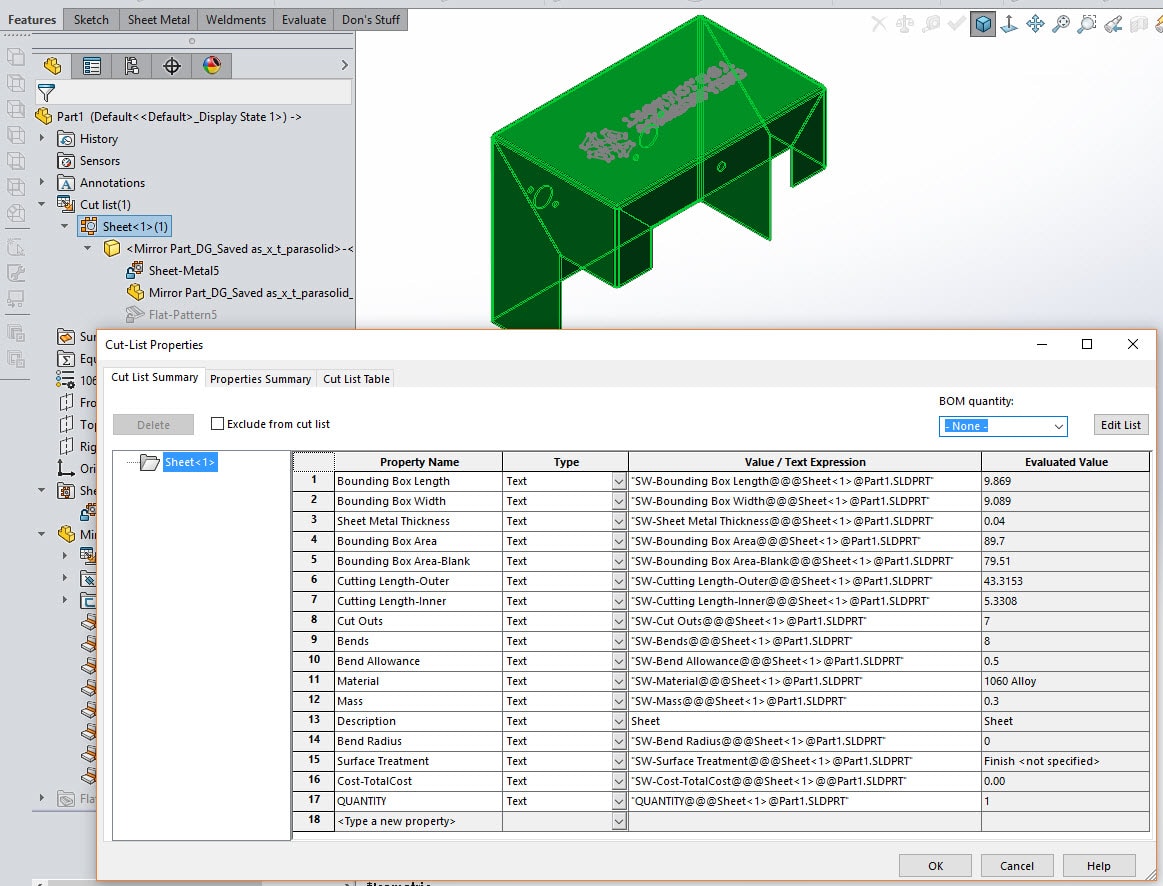Click the Bends property name cell

point(418,641)
